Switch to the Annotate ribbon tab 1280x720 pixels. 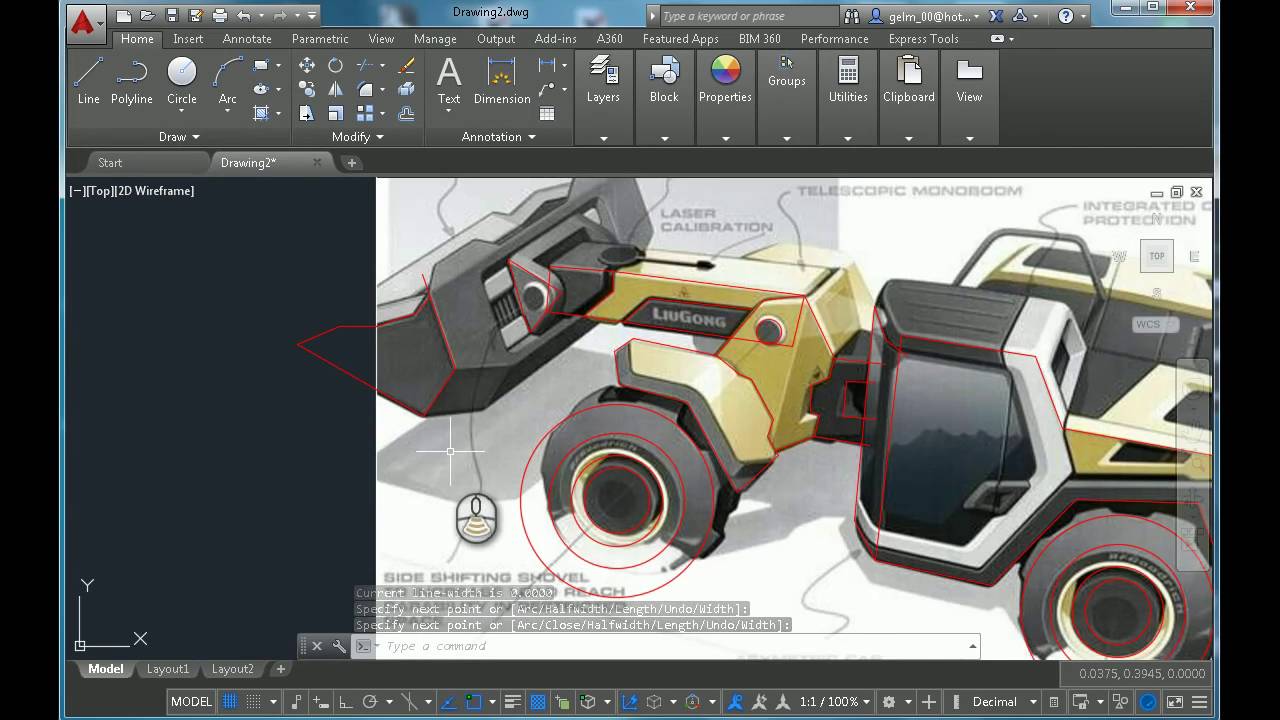point(247,39)
